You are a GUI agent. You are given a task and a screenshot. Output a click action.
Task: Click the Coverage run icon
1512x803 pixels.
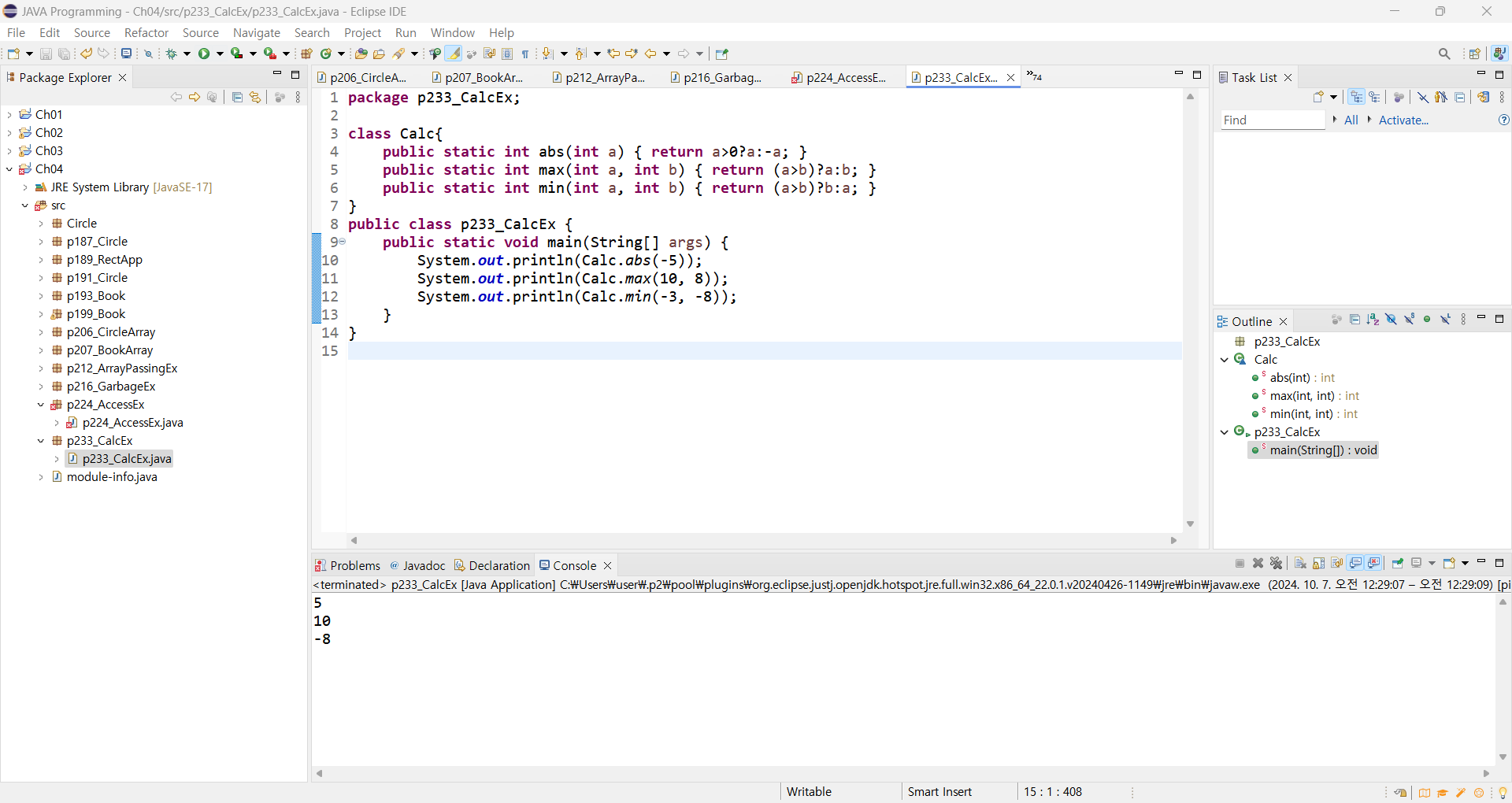click(x=236, y=54)
